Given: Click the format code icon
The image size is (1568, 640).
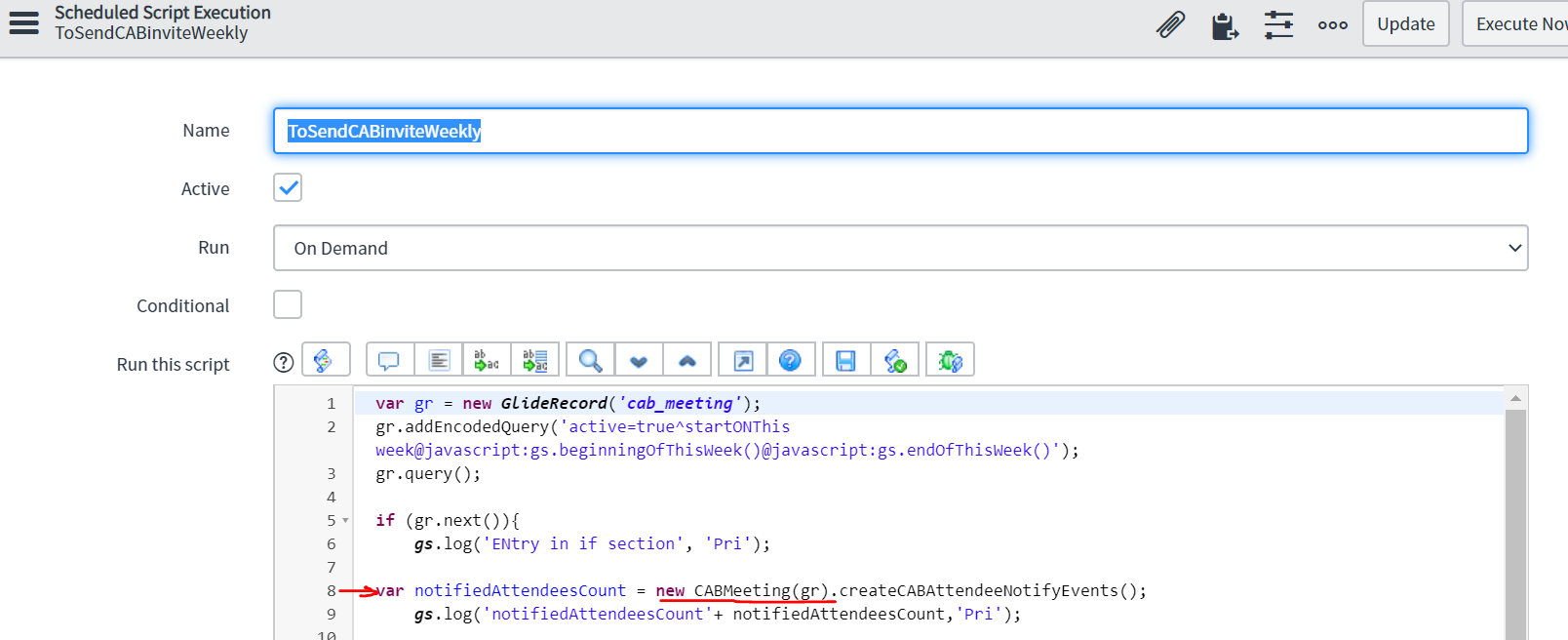Looking at the screenshot, I should pyautogui.click(x=439, y=360).
